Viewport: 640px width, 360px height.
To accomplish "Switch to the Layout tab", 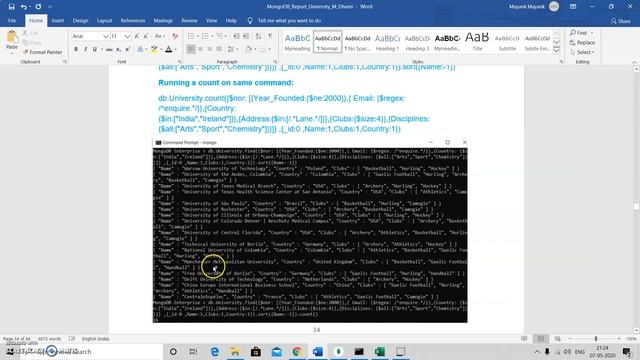I will (104, 20).
